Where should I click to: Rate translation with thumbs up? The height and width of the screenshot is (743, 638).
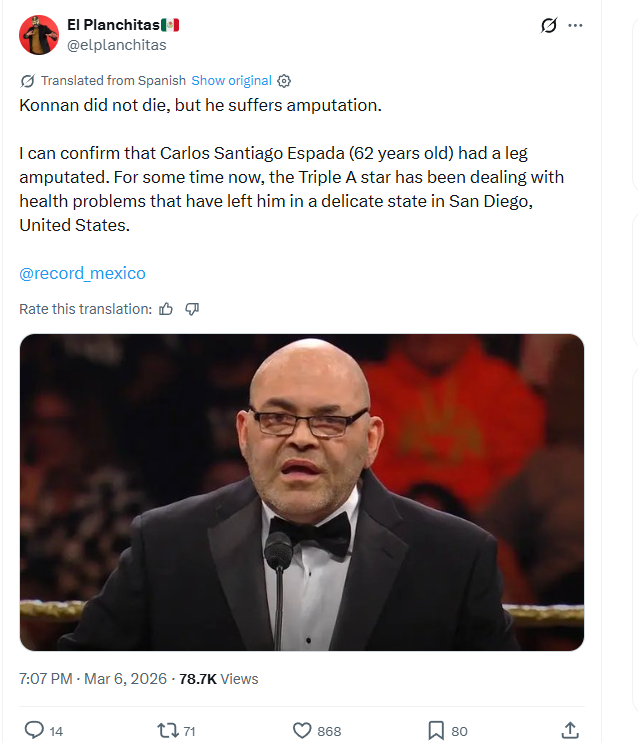coord(166,309)
